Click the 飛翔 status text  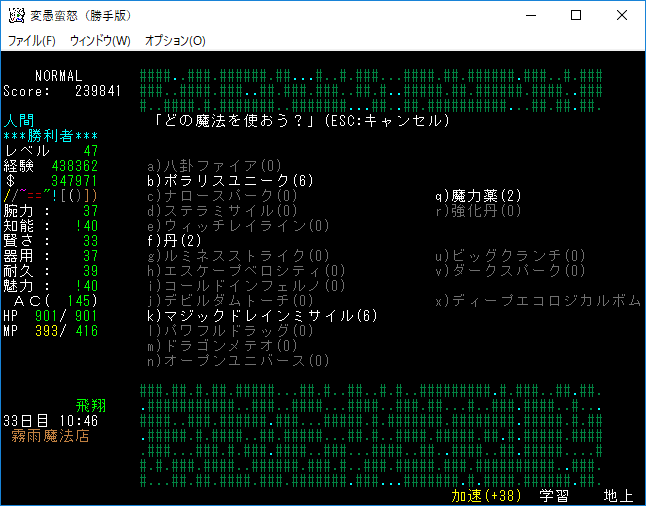tap(90, 406)
